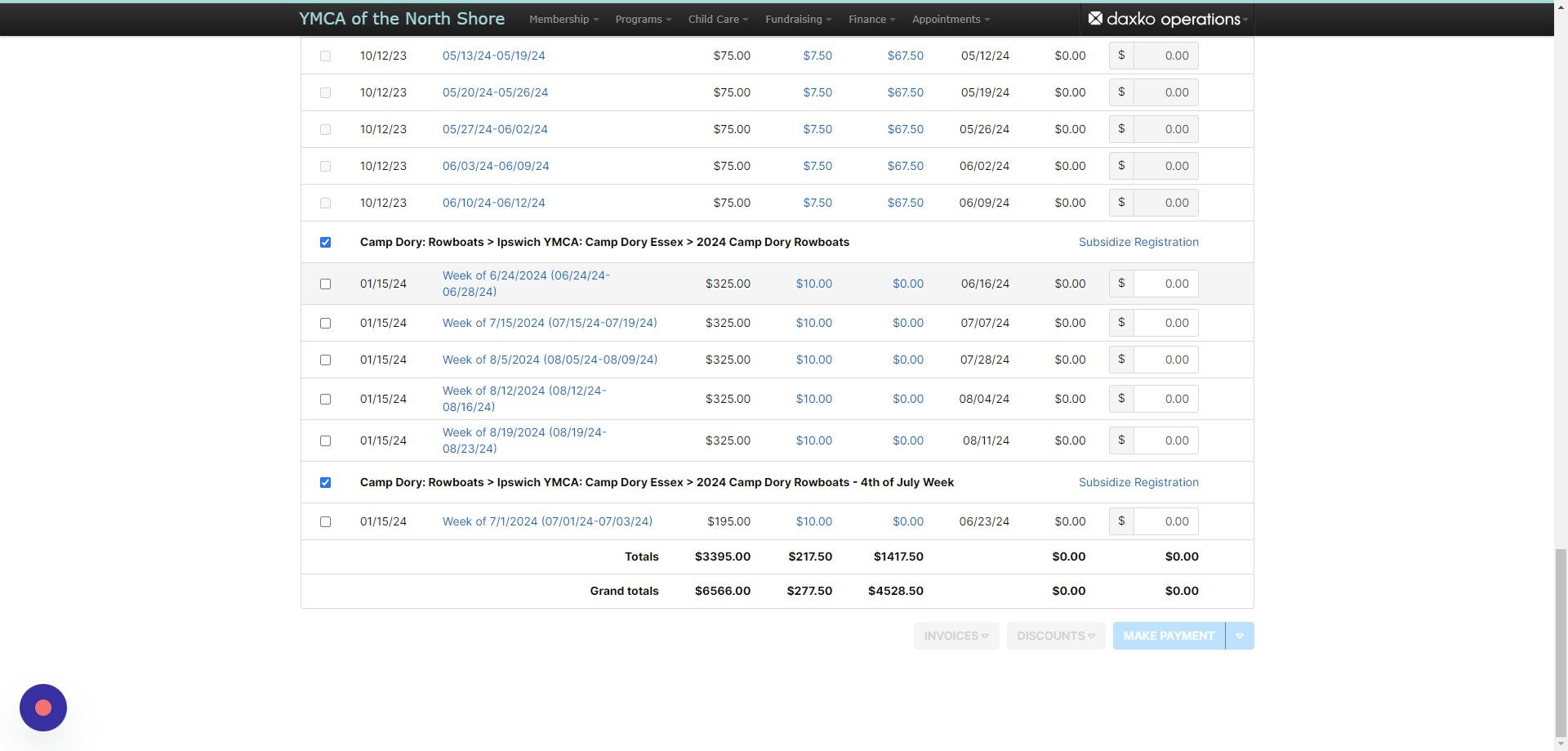
Task: Click Subsidize Registration for 4th of July Week
Action: tap(1138, 482)
